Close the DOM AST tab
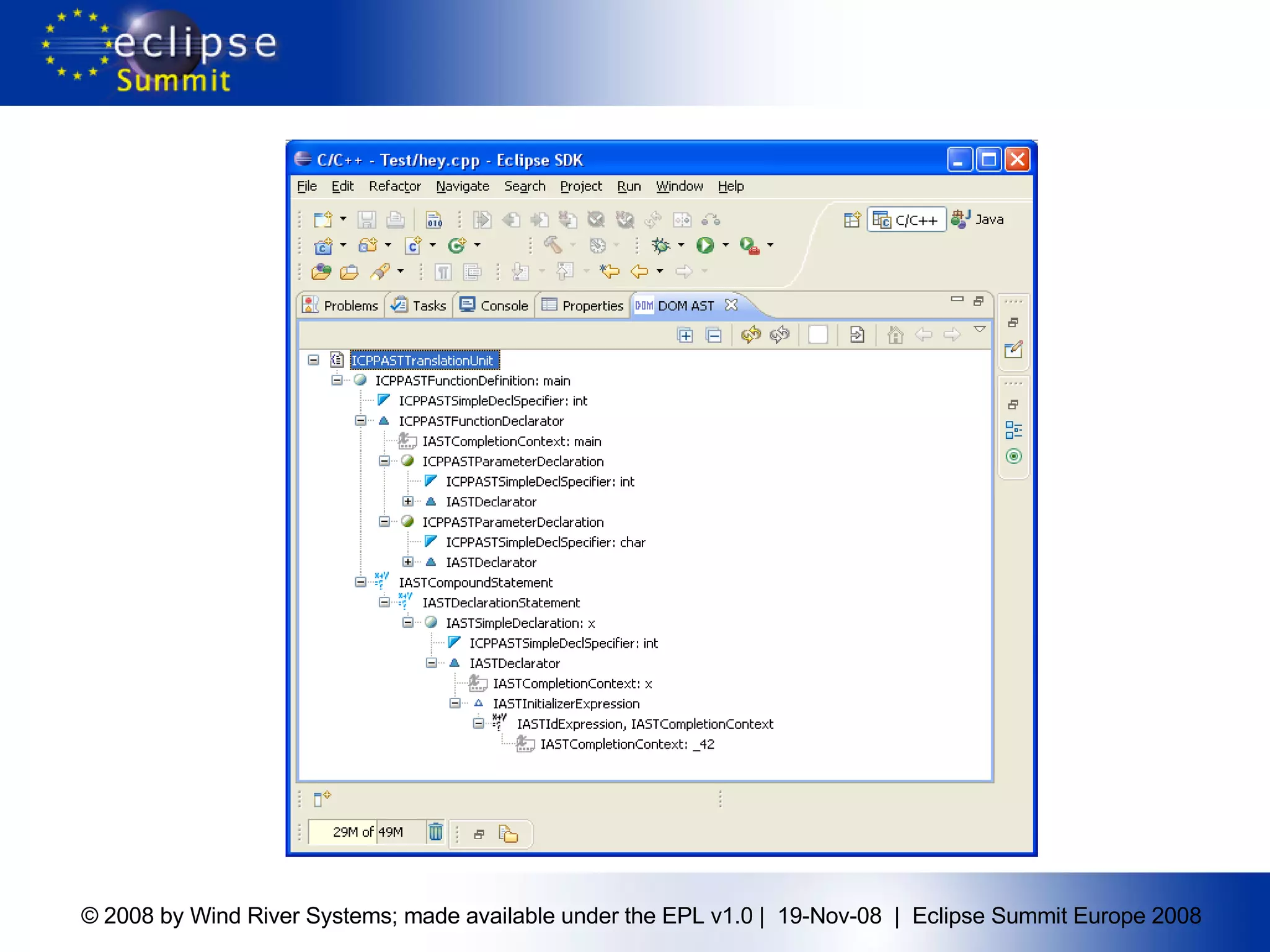The height and width of the screenshot is (952, 1270). pos(732,305)
